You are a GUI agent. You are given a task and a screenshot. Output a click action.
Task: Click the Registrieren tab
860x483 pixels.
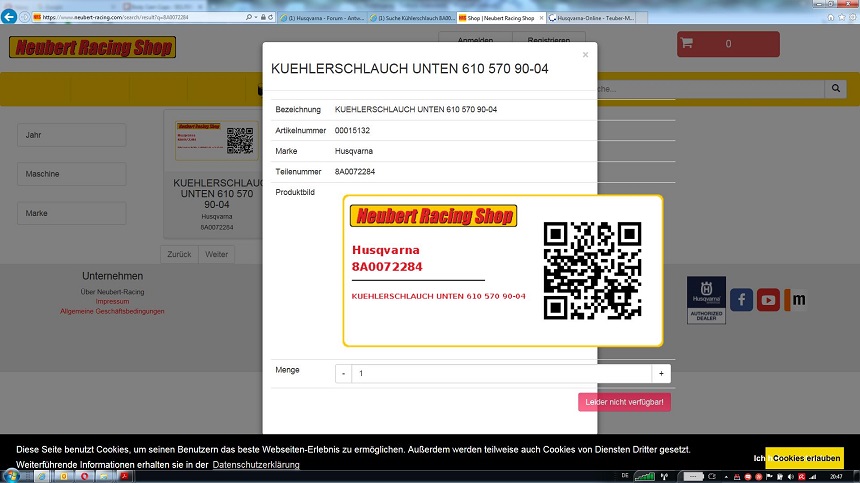(548, 39)
